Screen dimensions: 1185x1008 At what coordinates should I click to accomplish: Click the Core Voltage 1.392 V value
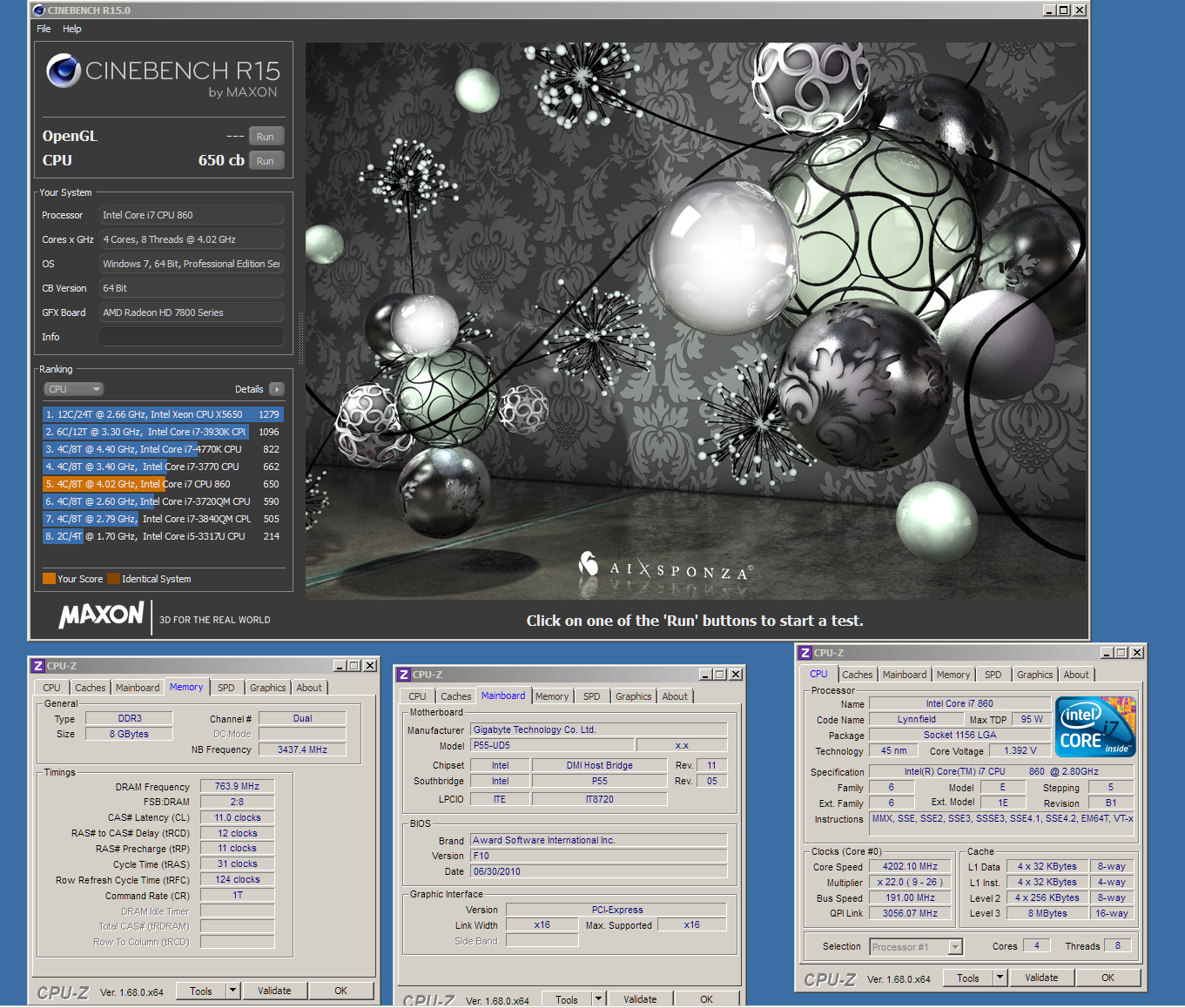(x=1020, y=750)
